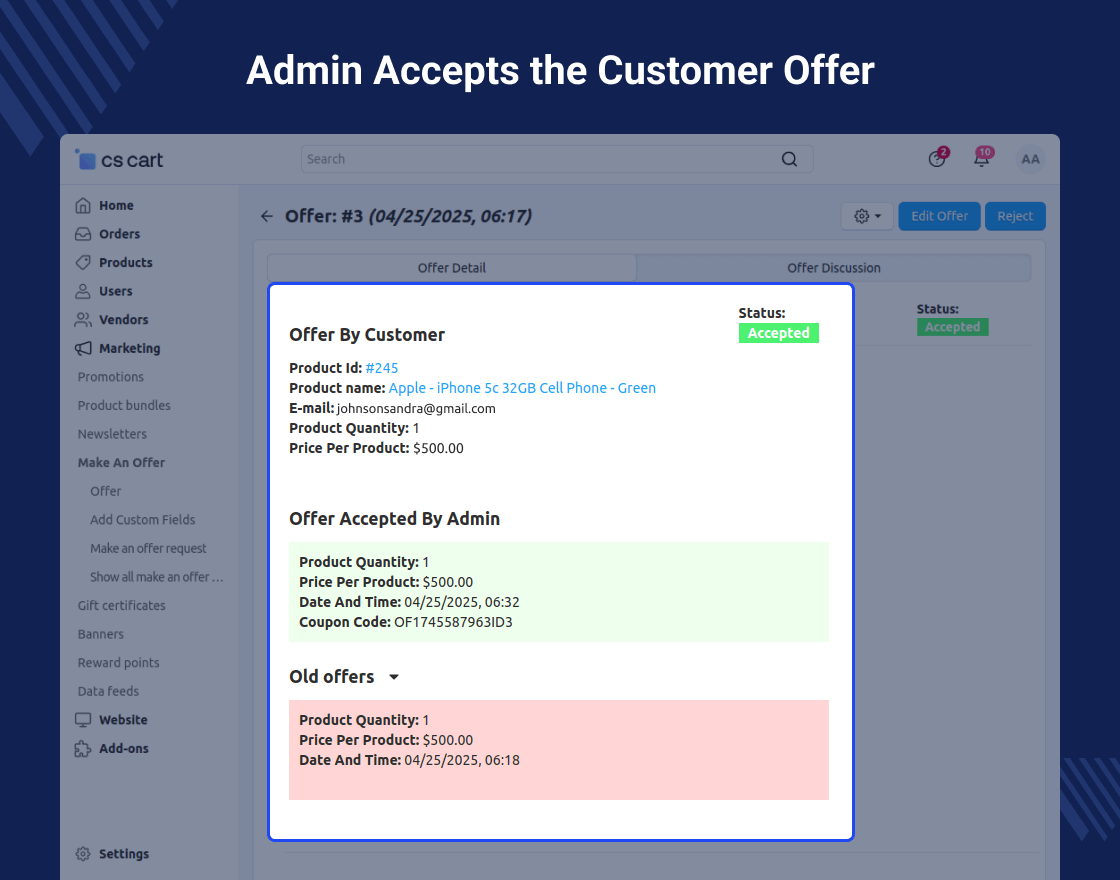Screen dimensions: 1120x880
Task: Click the AA user avatar
Action: click(x=1030, y=159)
